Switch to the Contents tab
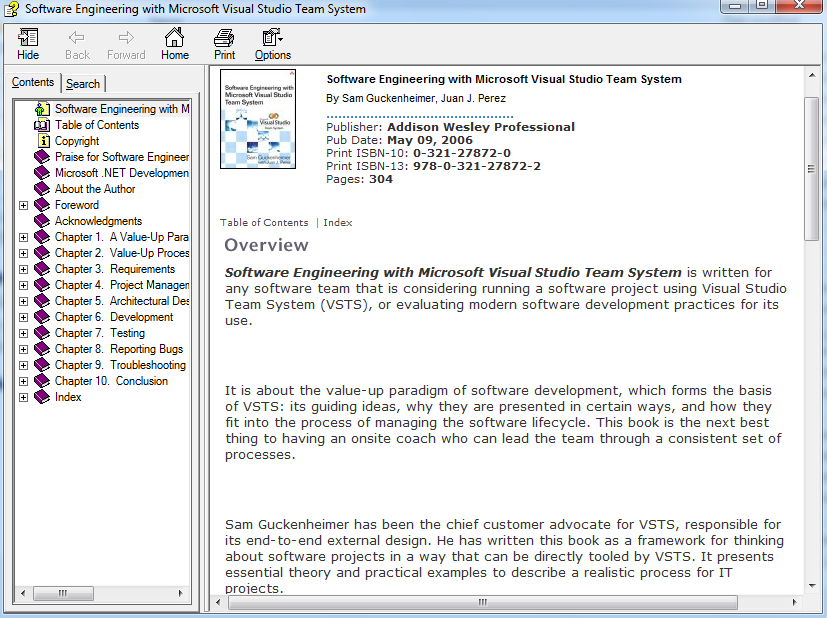 [x=36, y=82]
